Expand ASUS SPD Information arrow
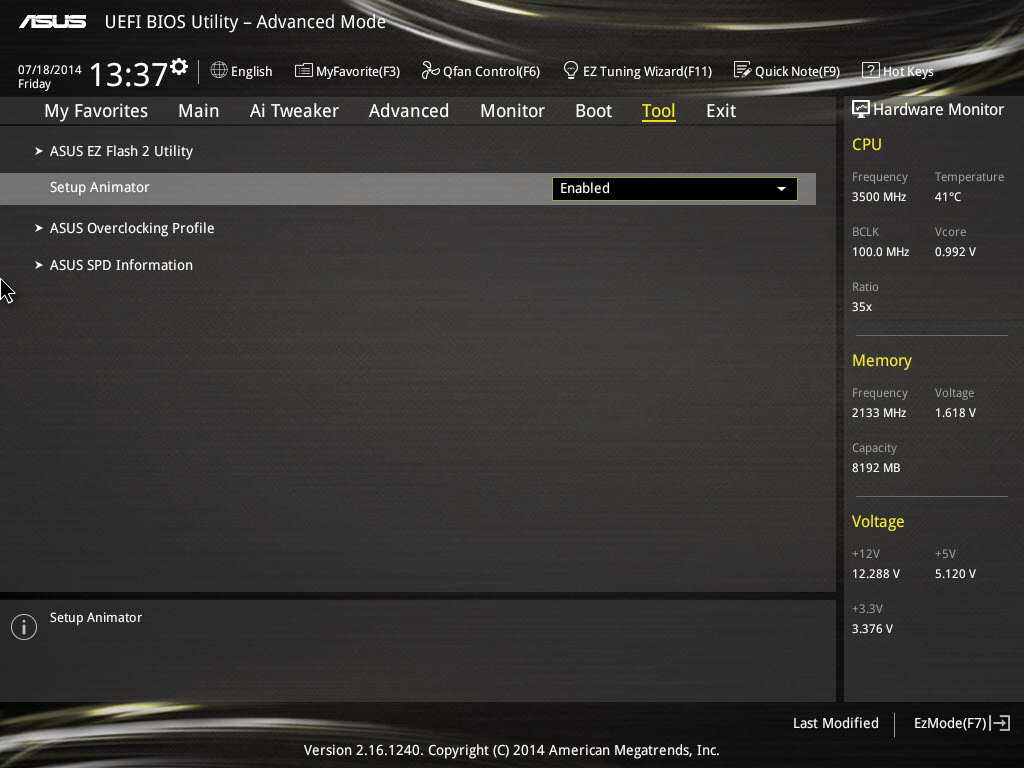Image resolution: width=1024 pixels, height=768 pixels. point(39,264)
